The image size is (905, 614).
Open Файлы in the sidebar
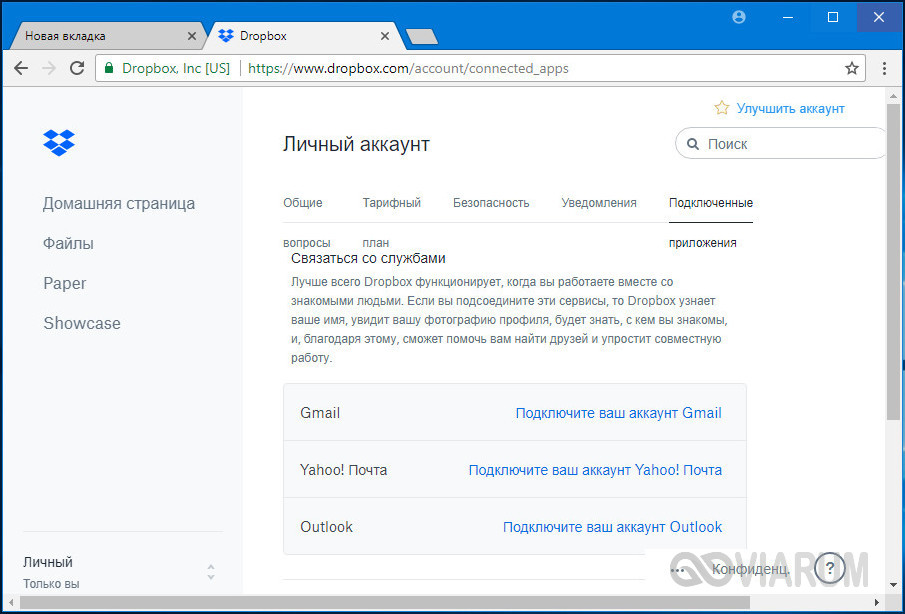(x=68, y=243)
